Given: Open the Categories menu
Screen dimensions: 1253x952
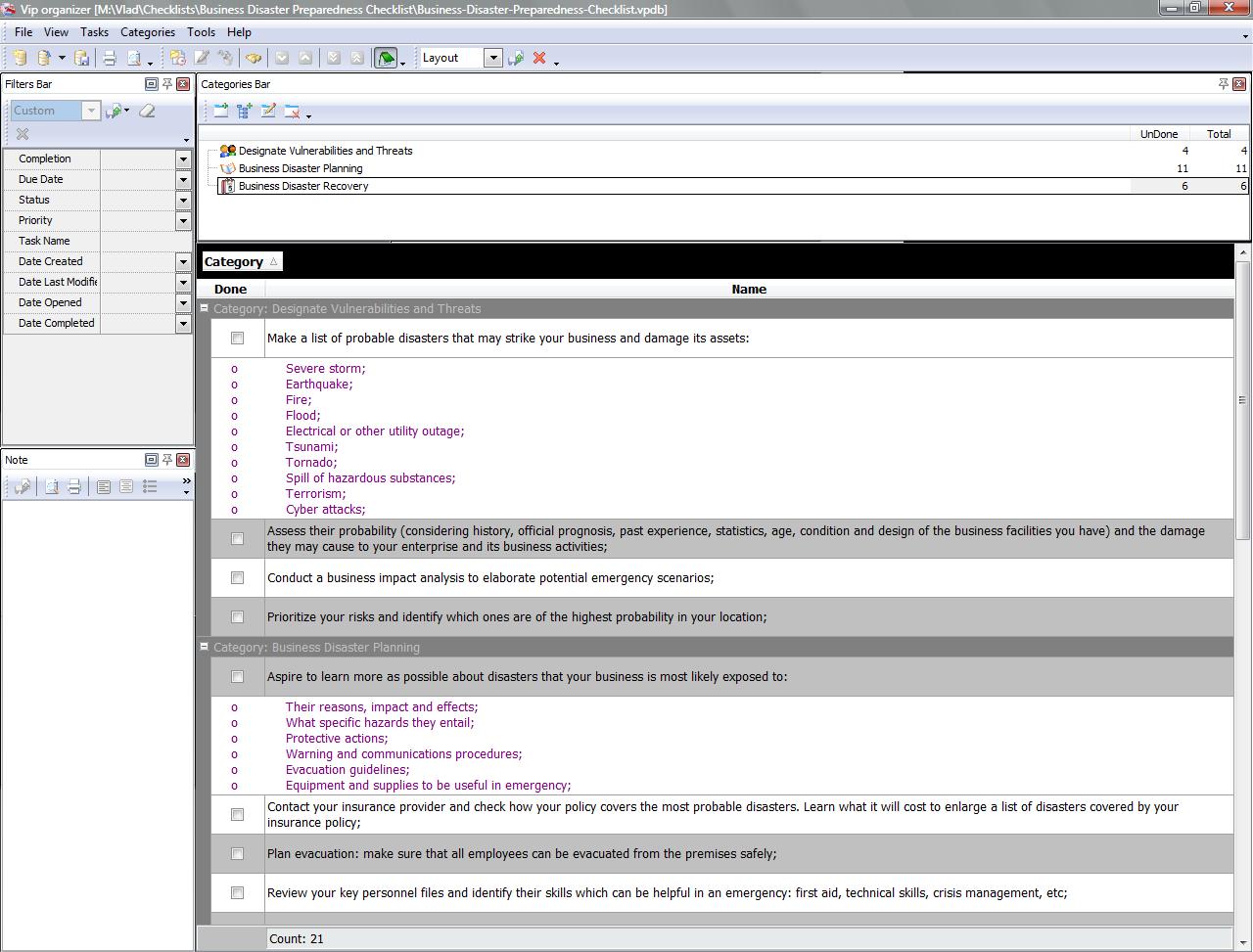Looking at the screenshot, I should (147, 32).
